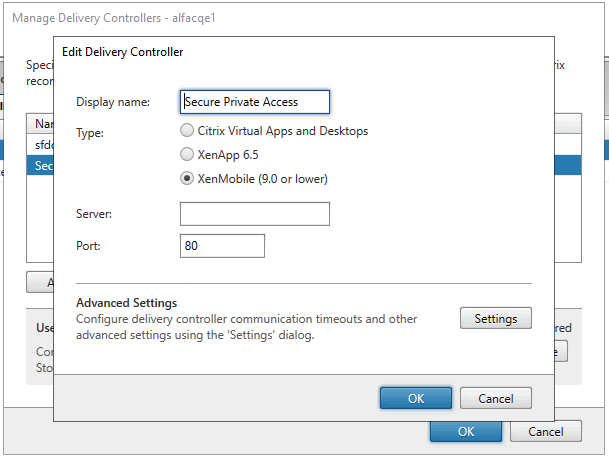Click the Port field showing 80
This screenshot has width=609, height=458.
pos(222,246)
